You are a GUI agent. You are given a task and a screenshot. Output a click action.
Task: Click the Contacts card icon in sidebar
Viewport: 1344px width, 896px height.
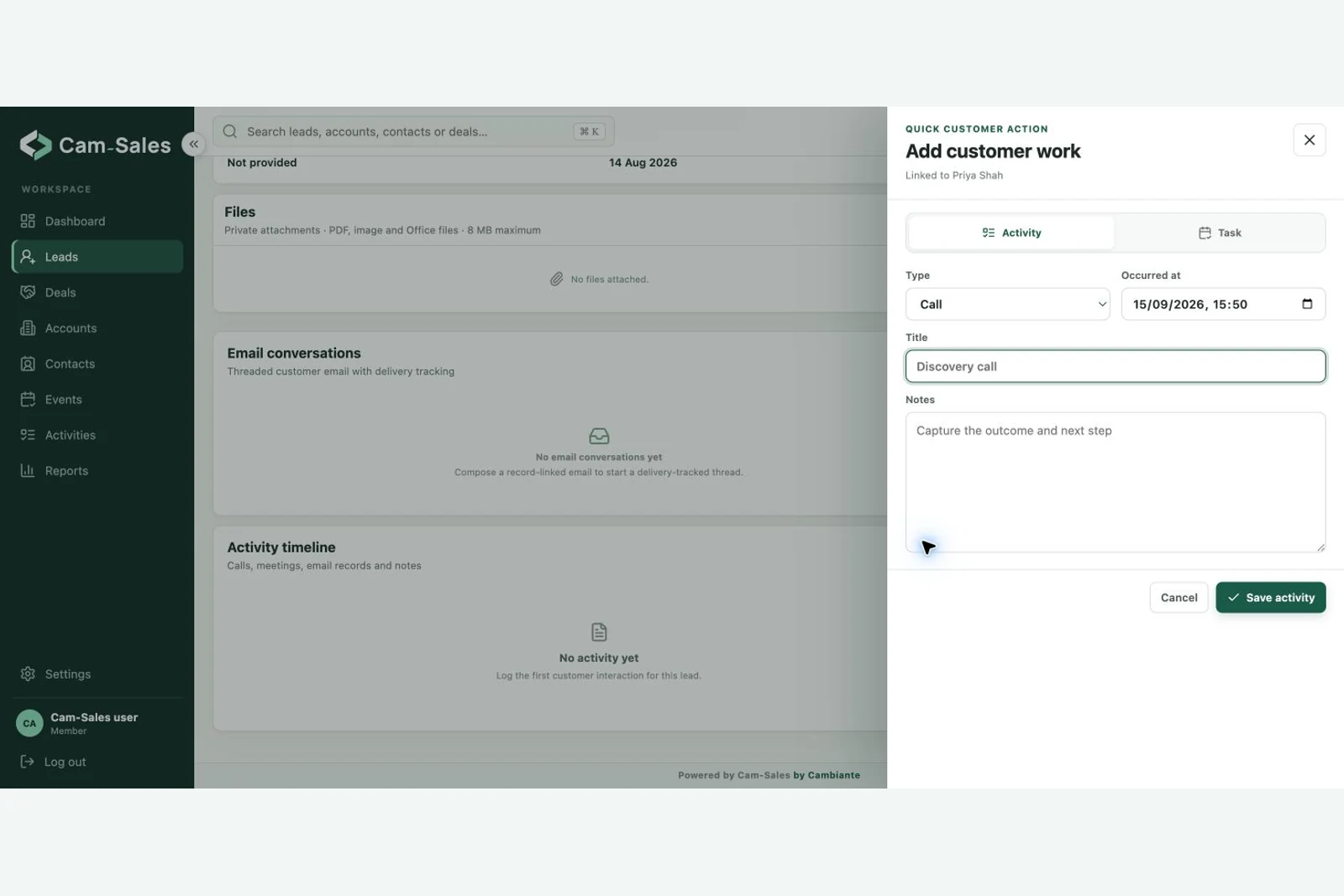click(28, 364)
